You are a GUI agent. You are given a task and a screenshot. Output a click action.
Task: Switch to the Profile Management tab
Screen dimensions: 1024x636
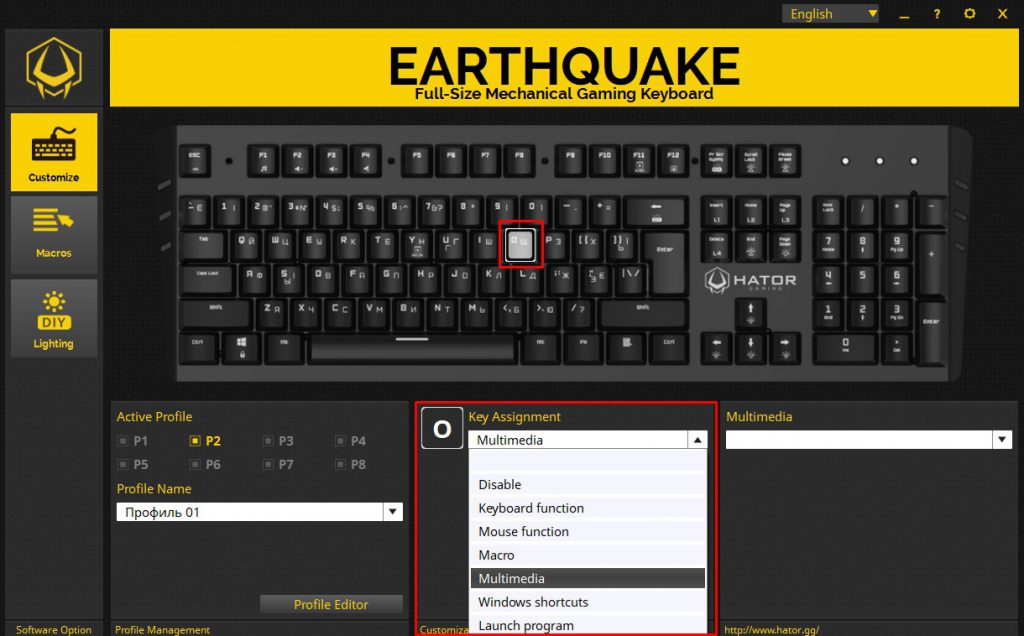pos(161,630)
